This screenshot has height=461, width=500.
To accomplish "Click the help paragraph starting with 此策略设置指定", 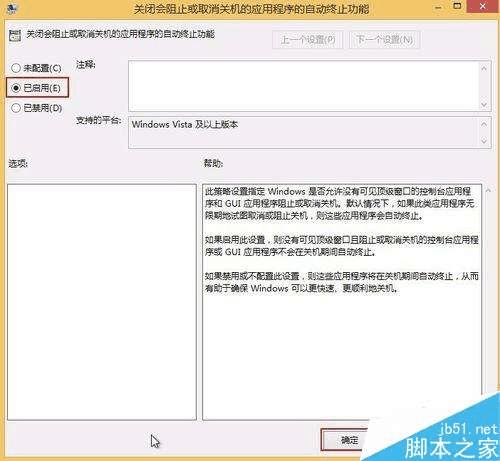I will 339,203.
